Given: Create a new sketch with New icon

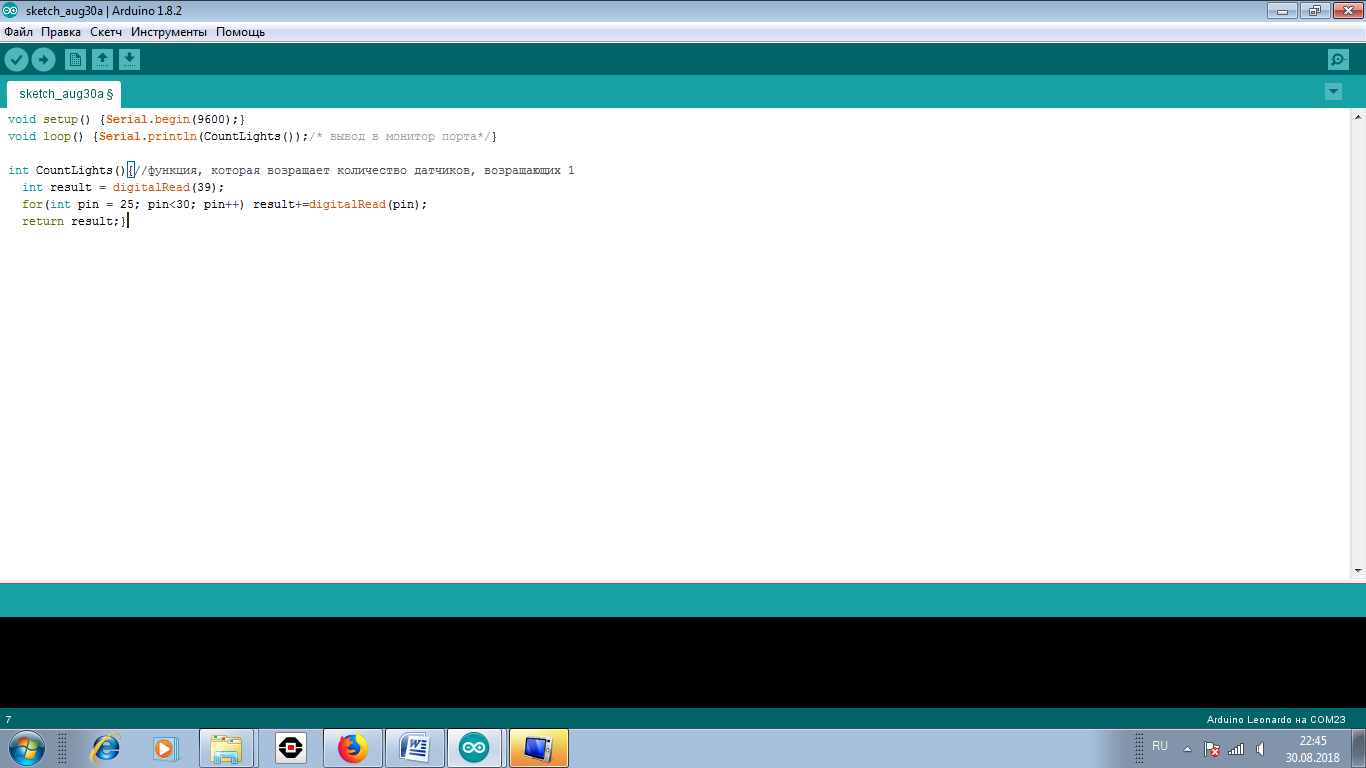Looking at the screenshot, I should coord(75,60).
